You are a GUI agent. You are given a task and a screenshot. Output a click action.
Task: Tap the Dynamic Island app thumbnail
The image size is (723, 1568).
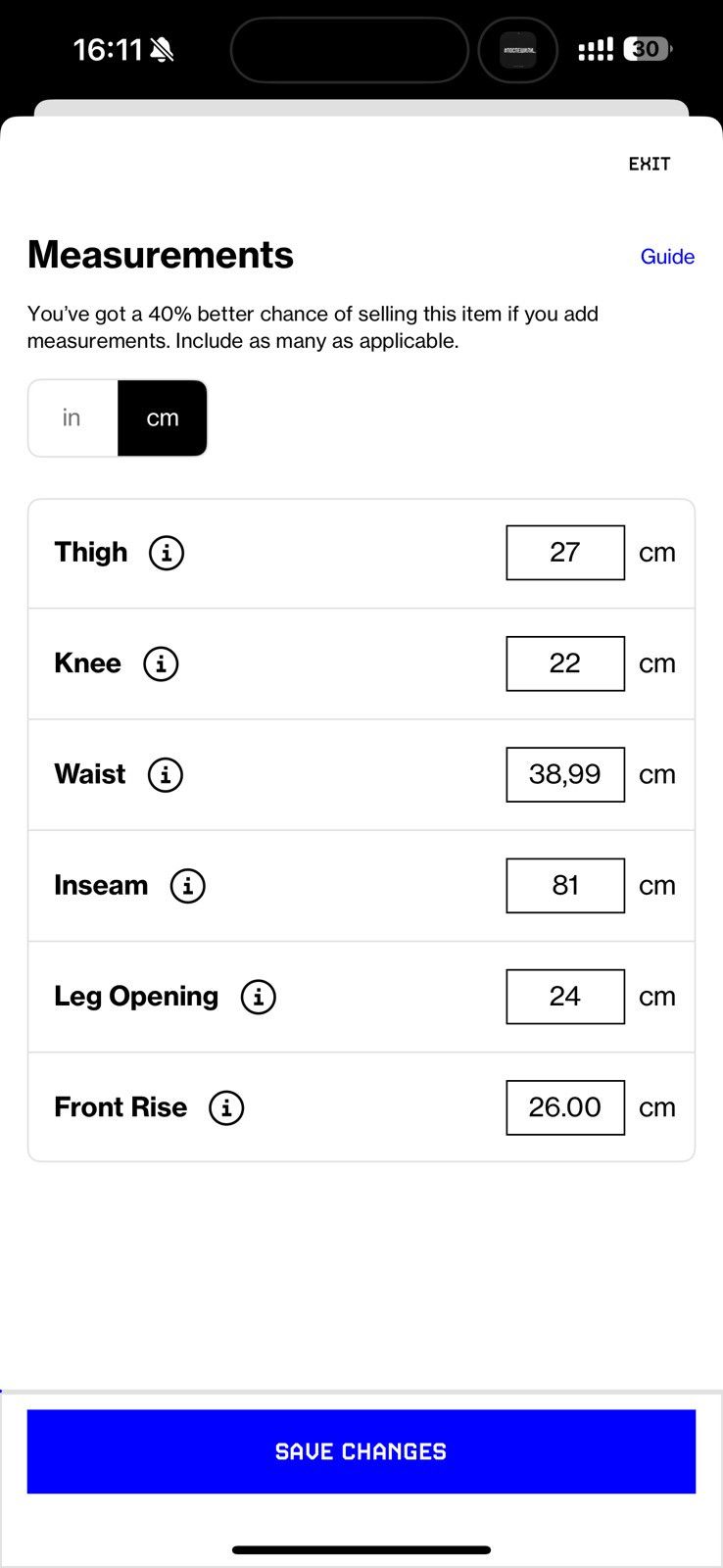518,50
